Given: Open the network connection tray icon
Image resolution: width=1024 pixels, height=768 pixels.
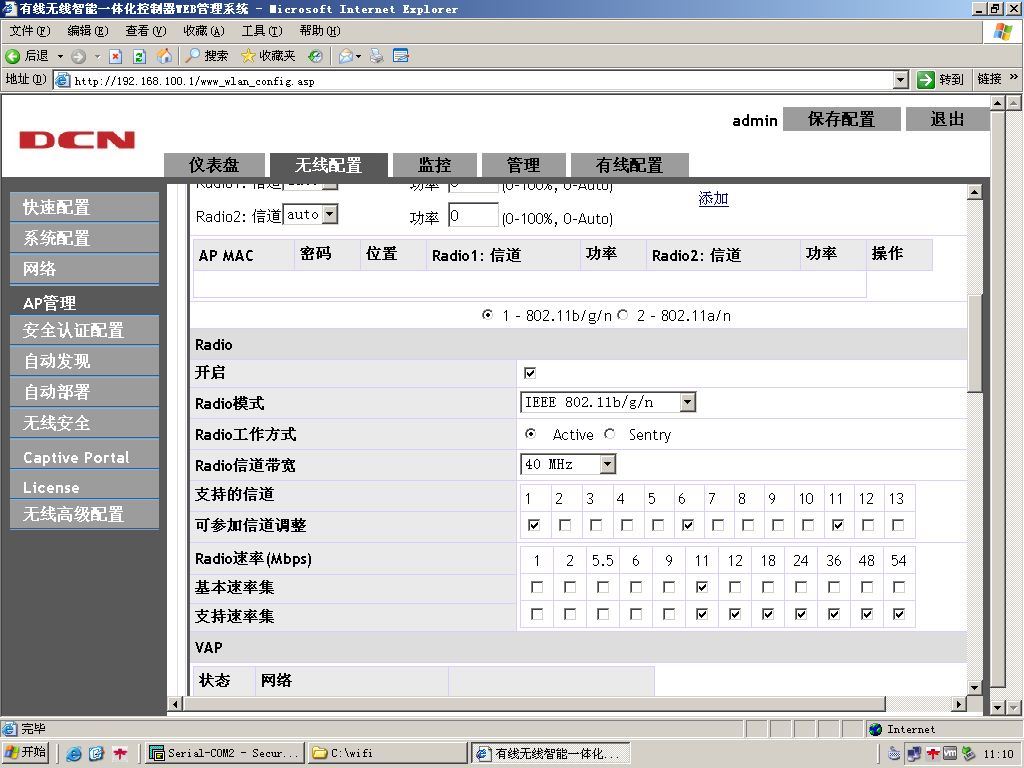Looking at the screenshot, I should [x=914, y=754].
